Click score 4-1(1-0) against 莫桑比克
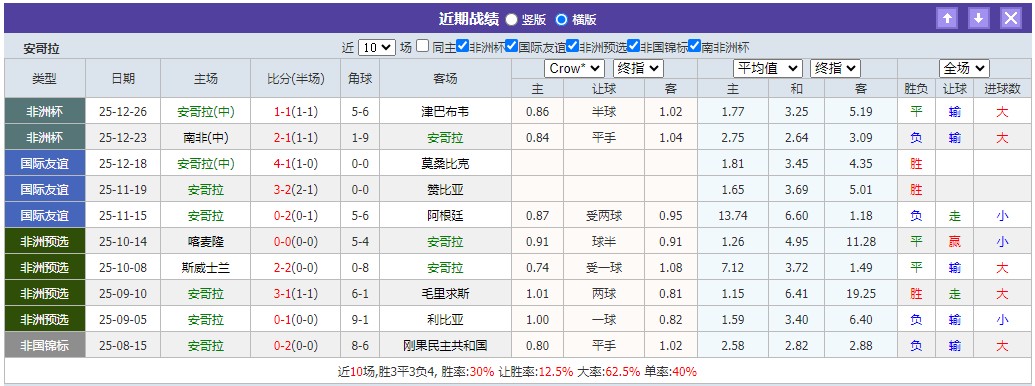This screenshot has width=1035, height=386. pyautogui.click(x=296, y=164)
